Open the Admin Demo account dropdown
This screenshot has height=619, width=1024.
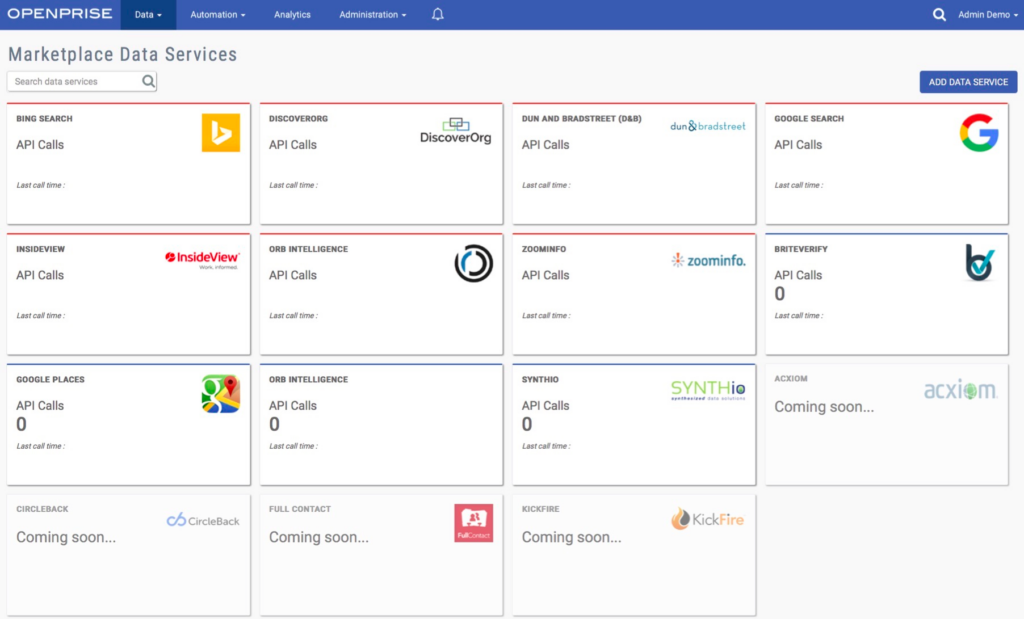pos(985,14)
